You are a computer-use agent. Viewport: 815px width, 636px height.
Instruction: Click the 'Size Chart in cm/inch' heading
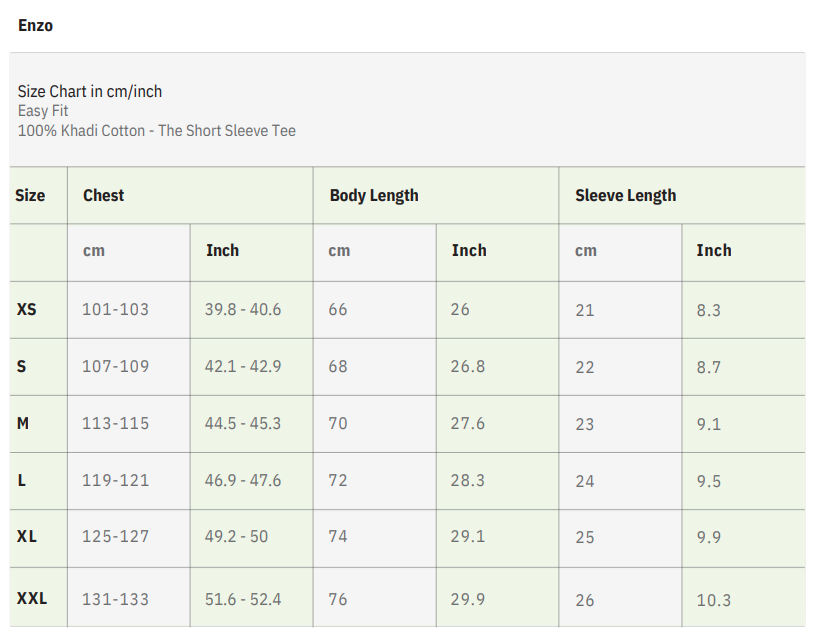[90, 91]
